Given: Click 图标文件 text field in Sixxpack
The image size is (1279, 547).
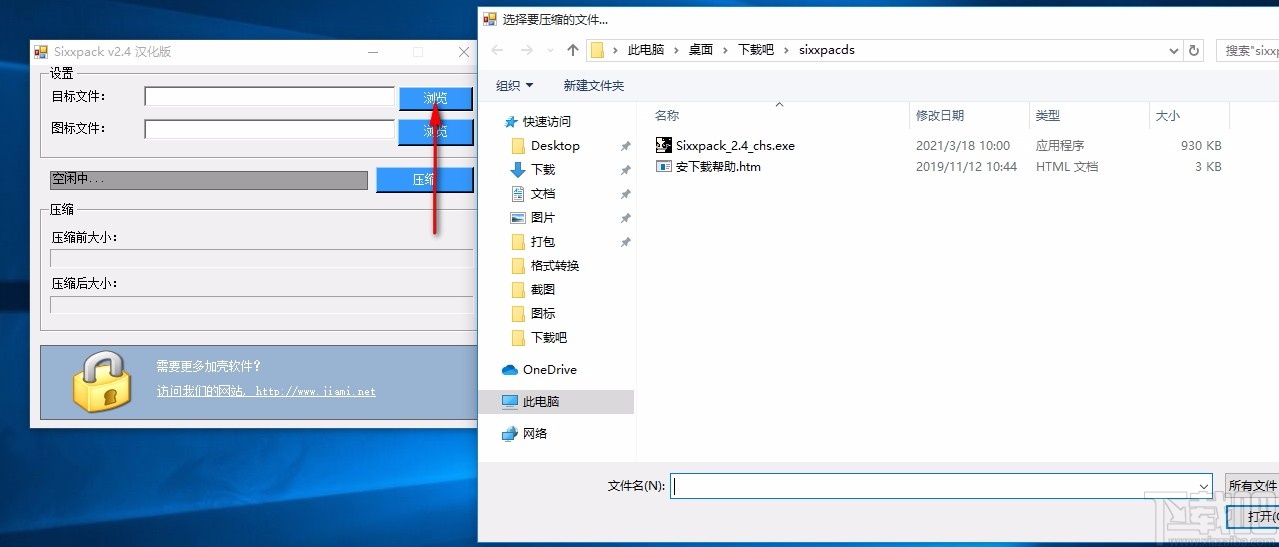Looking at the screenshot, I should [269, 129].
